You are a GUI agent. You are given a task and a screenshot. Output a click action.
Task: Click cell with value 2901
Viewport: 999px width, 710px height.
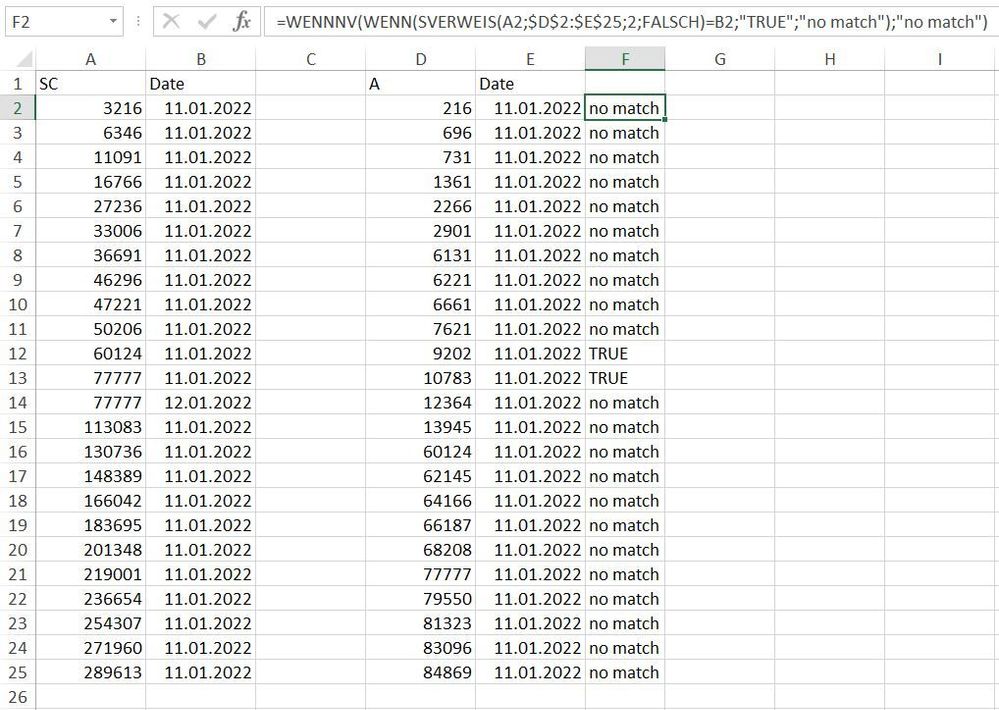click(420, 231)
